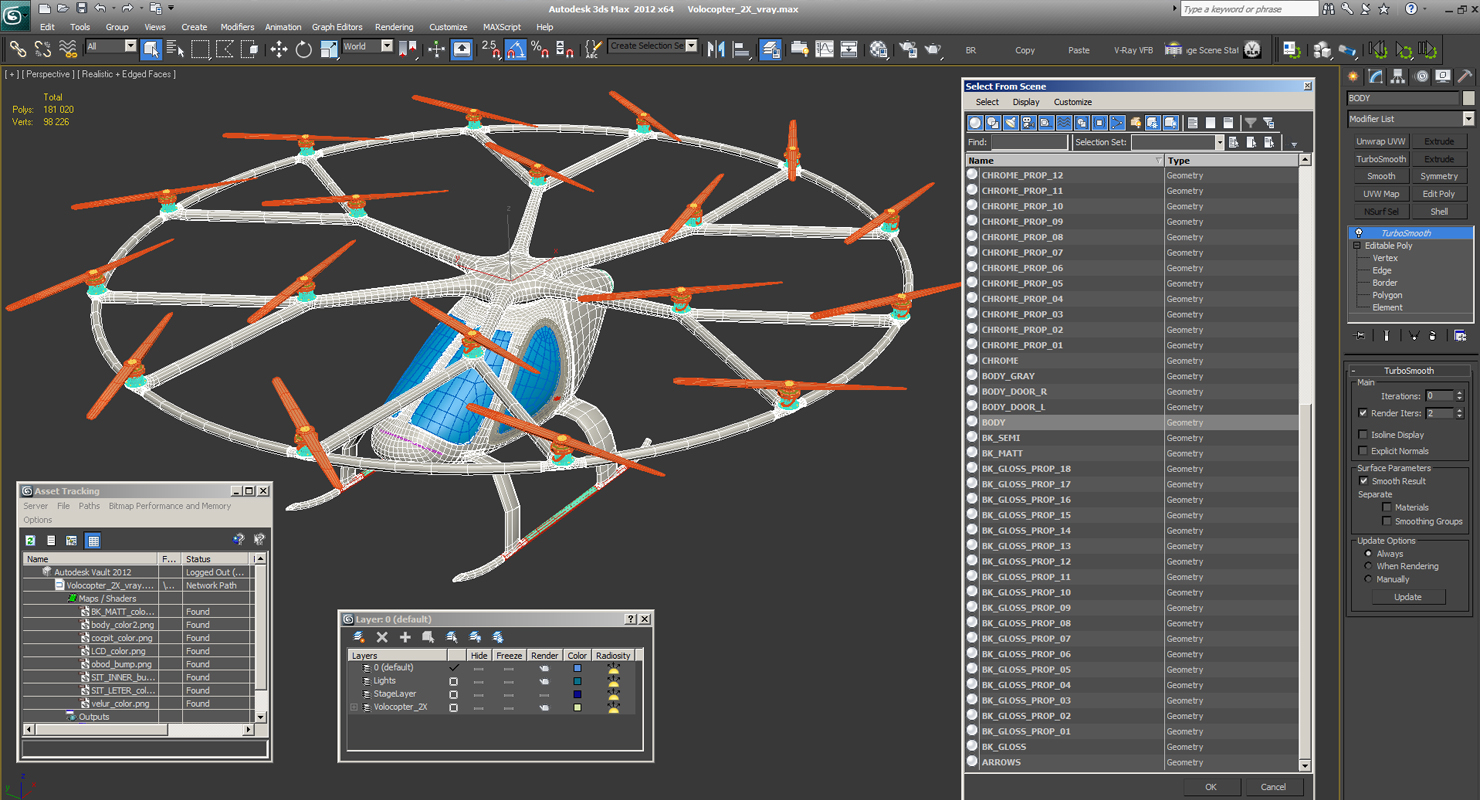The image size is (1480, 800).
Task: Open the Utilities hammer tab
Action: 1464,76
